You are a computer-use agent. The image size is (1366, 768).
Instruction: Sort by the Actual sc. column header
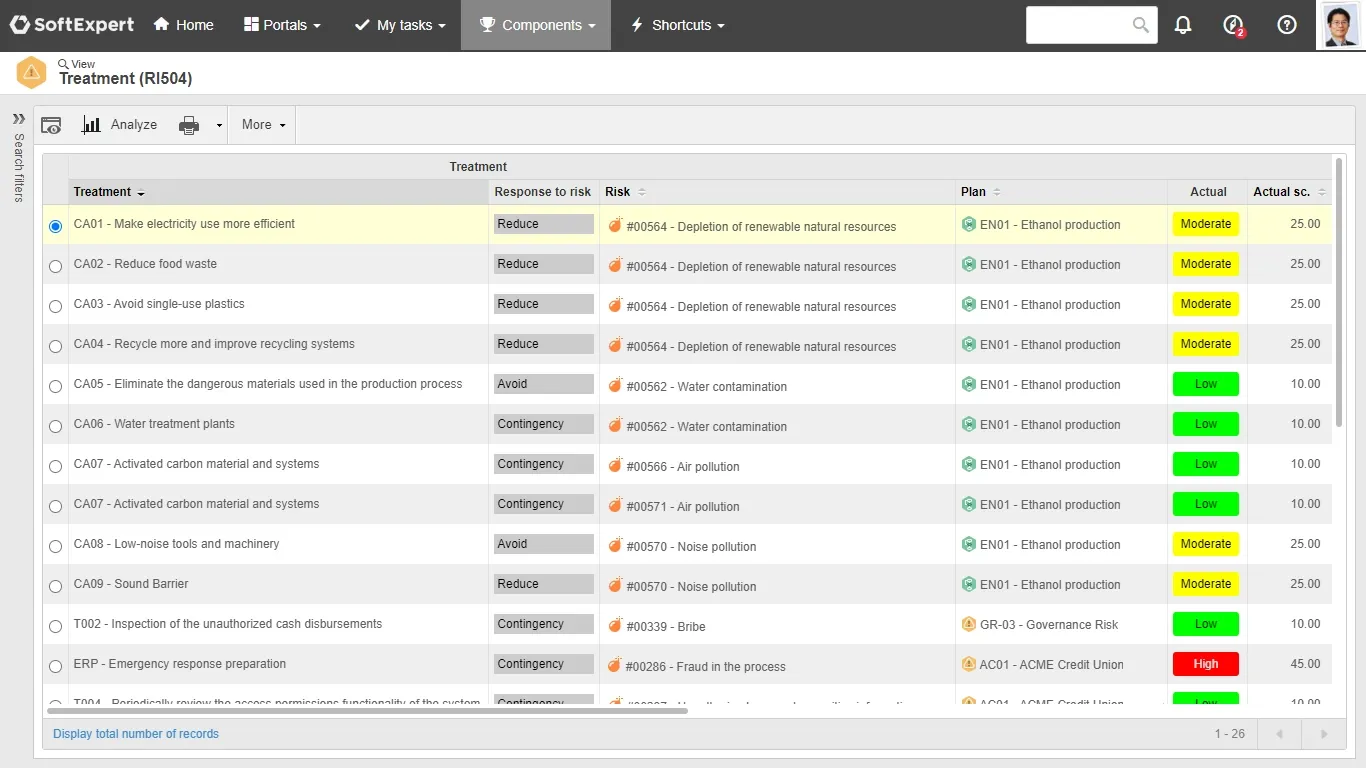1288,192
